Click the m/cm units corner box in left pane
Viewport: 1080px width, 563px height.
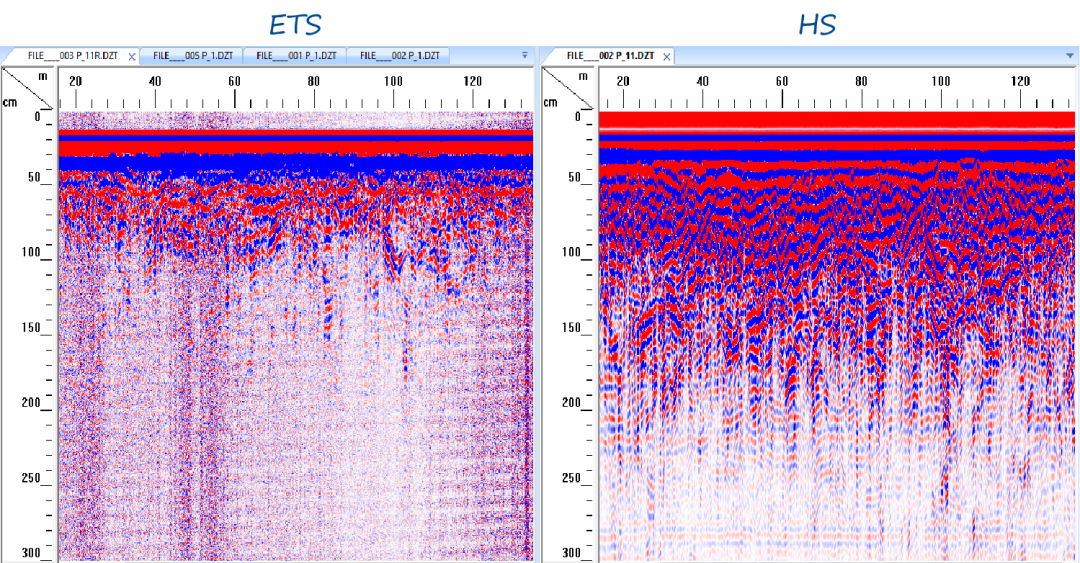(x=29, y=88)
